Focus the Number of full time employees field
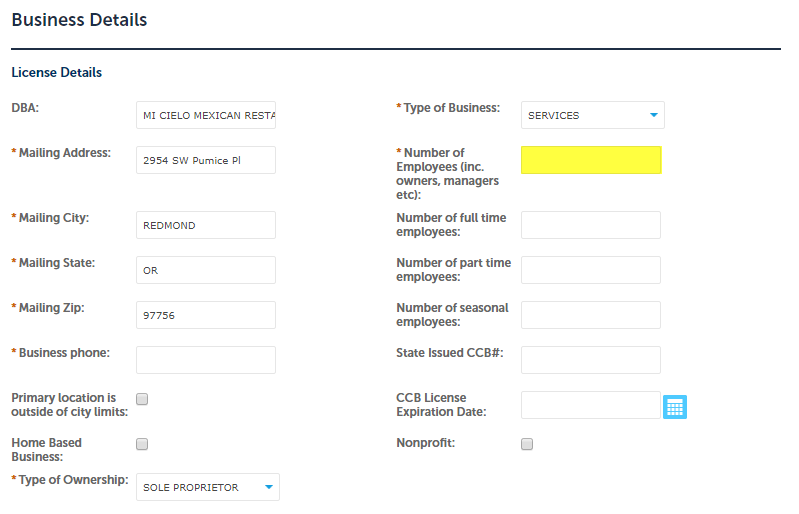 [591, 225]
